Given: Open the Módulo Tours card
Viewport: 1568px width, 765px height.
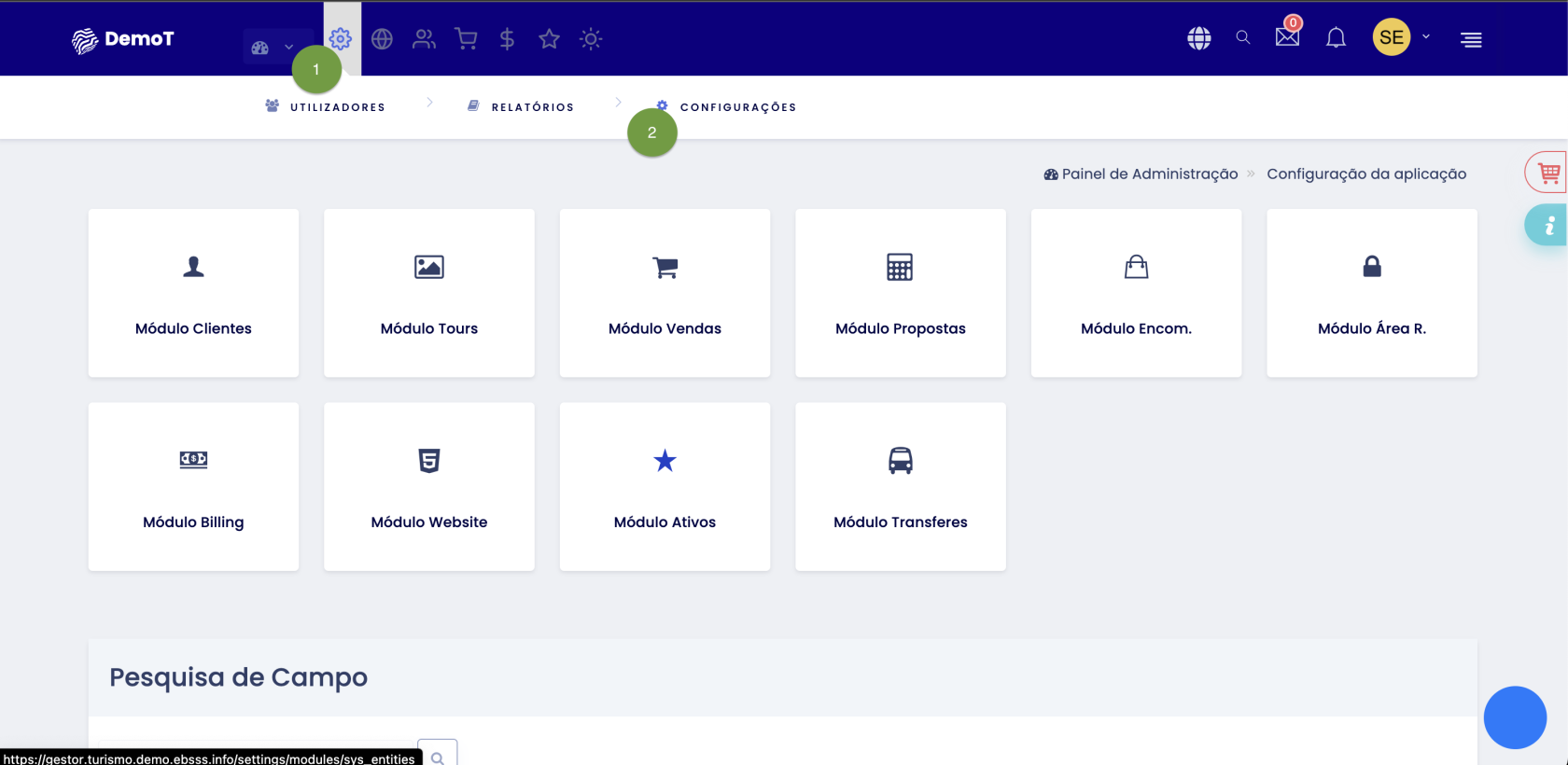Looking at the screenshot, I should pos(429,293).
